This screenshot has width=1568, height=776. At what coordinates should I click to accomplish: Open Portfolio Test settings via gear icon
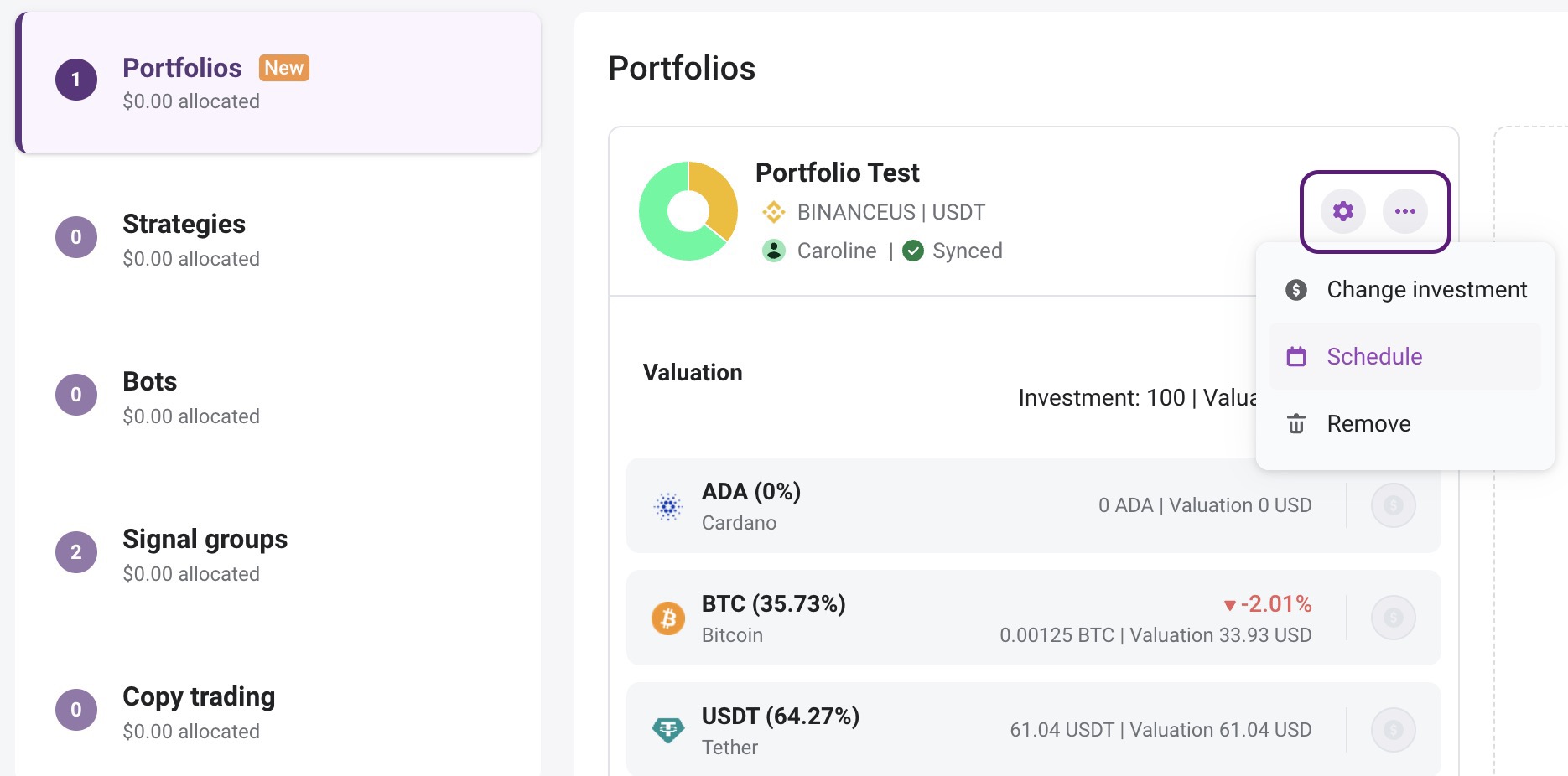point(1342,211)
